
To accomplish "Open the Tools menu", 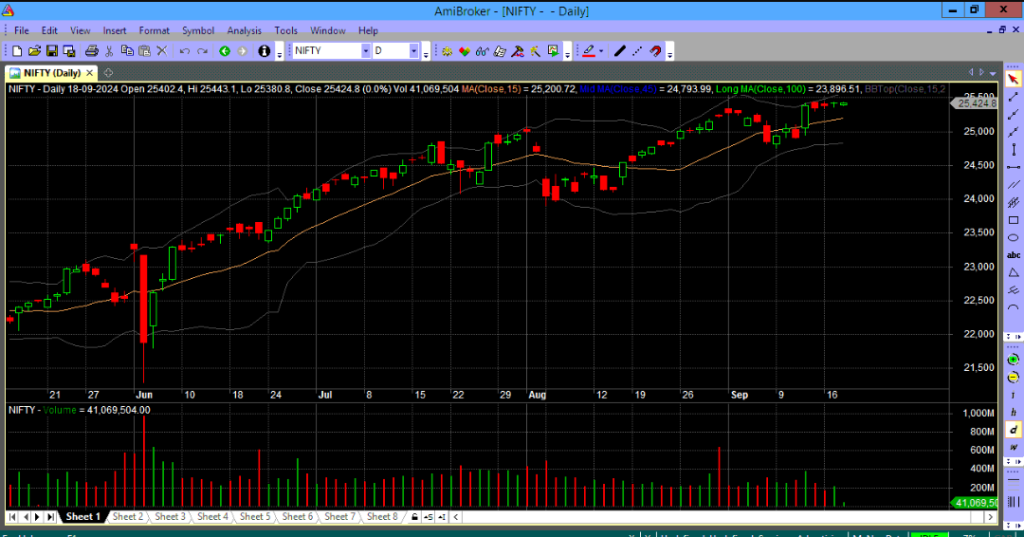I will 285,31.
